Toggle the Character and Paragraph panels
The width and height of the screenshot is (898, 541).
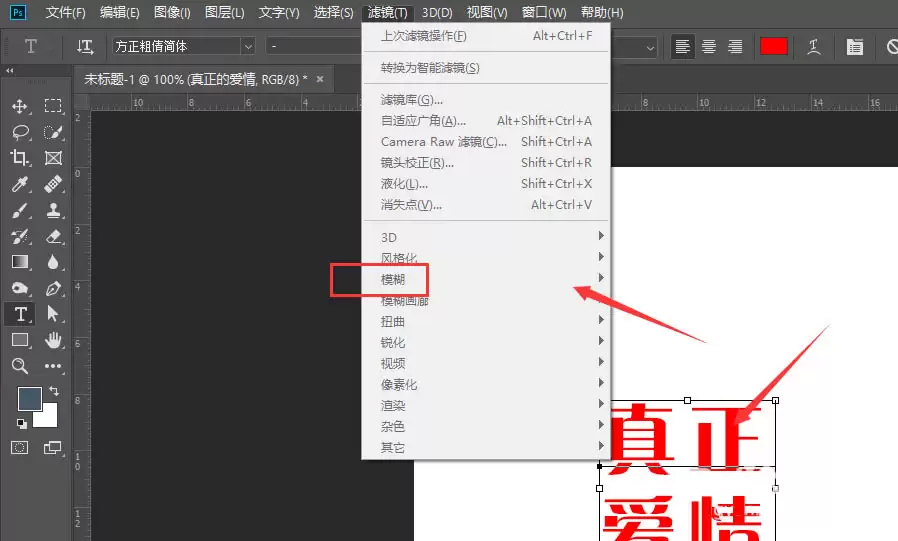(854, 47)
